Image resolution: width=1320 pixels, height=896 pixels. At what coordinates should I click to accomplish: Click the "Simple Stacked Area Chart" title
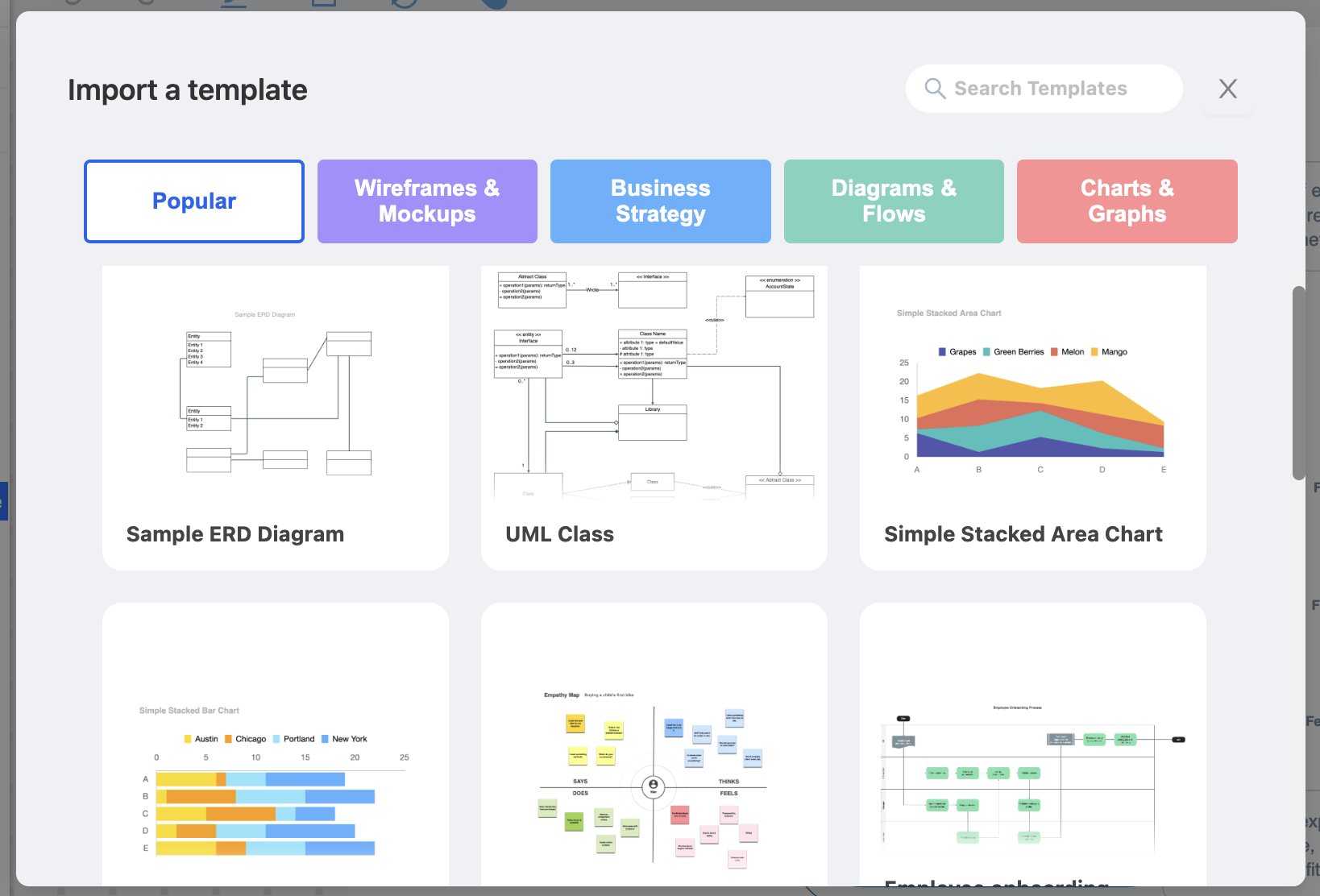[1023, 535]
